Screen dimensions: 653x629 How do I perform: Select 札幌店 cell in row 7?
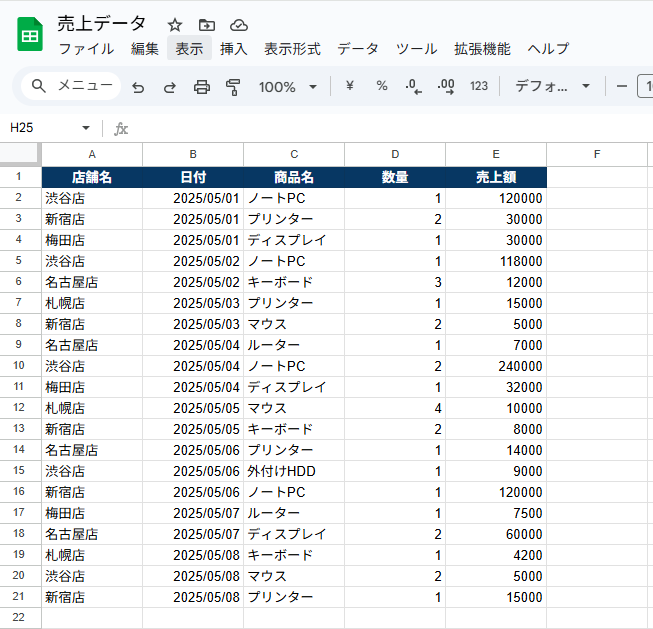click(x=92, y=303)
